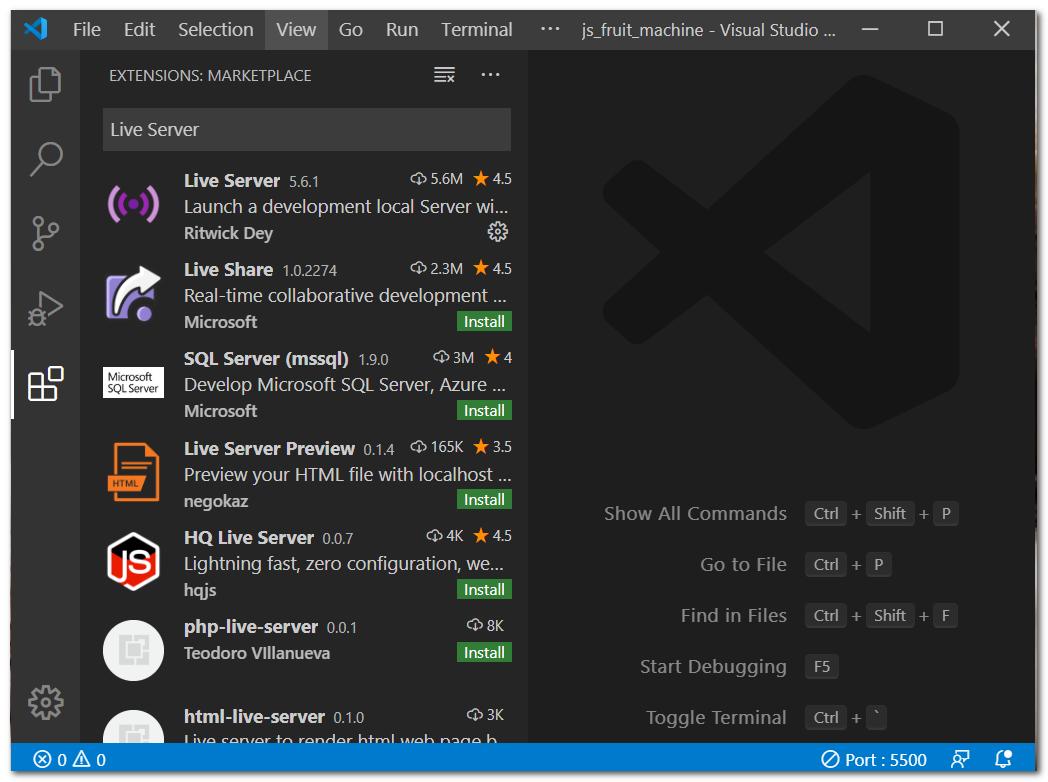Viewport: 1048px width, 782px height.
Task: Open the File menu
Action: 87,29
